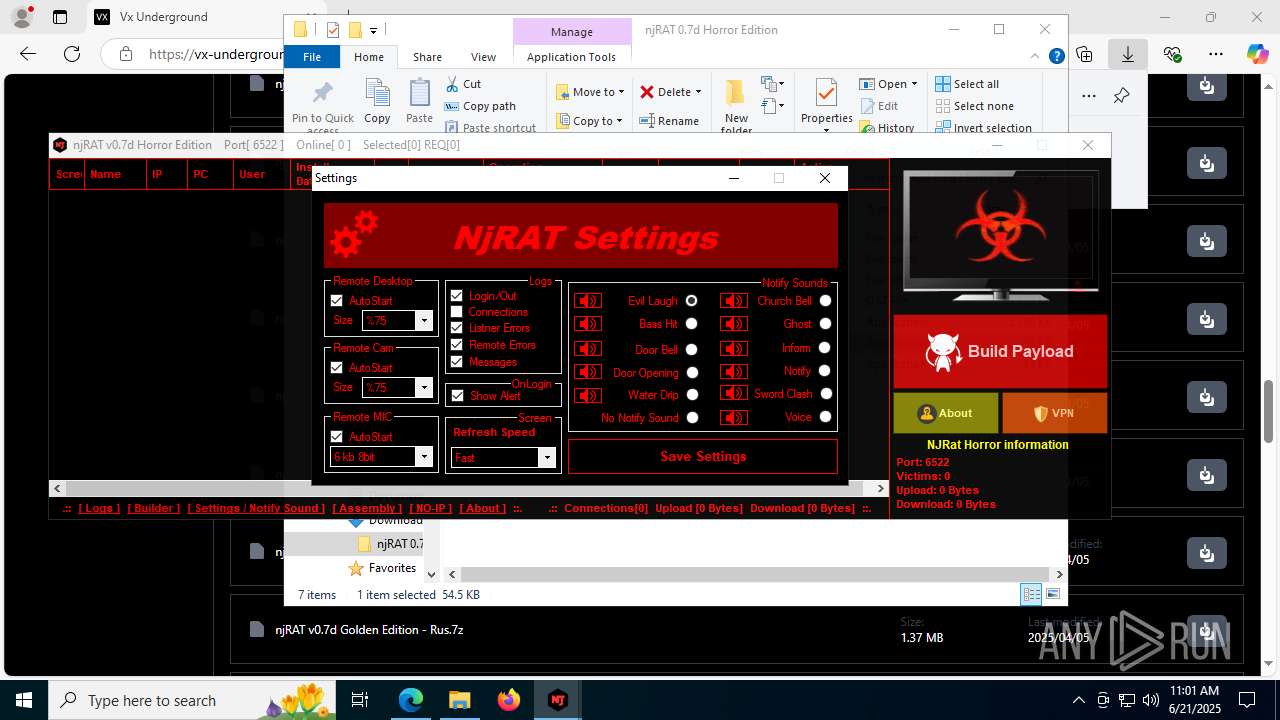Click njRAT icon in taskbar

(x=558, y=700)
